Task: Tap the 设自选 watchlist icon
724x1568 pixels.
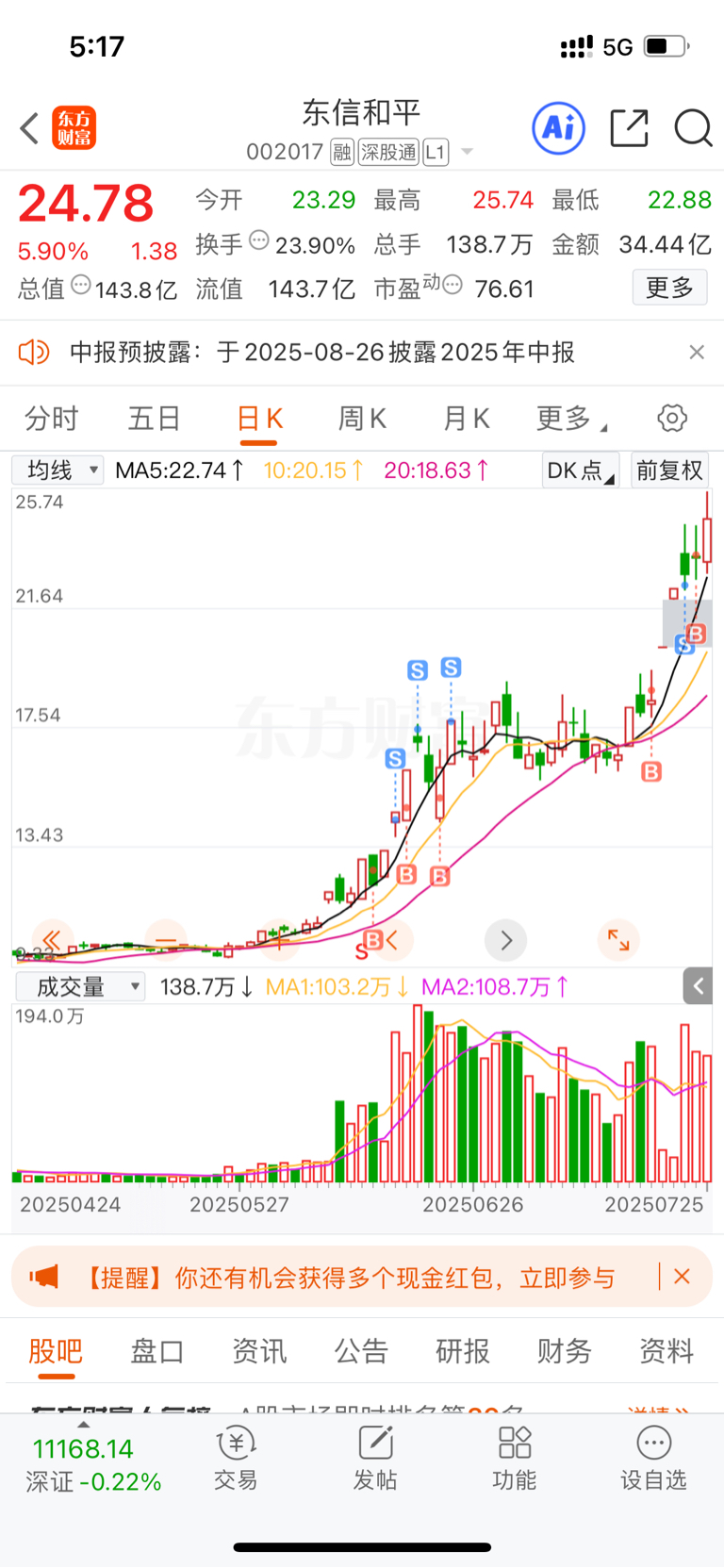Action: point(653,1460)
